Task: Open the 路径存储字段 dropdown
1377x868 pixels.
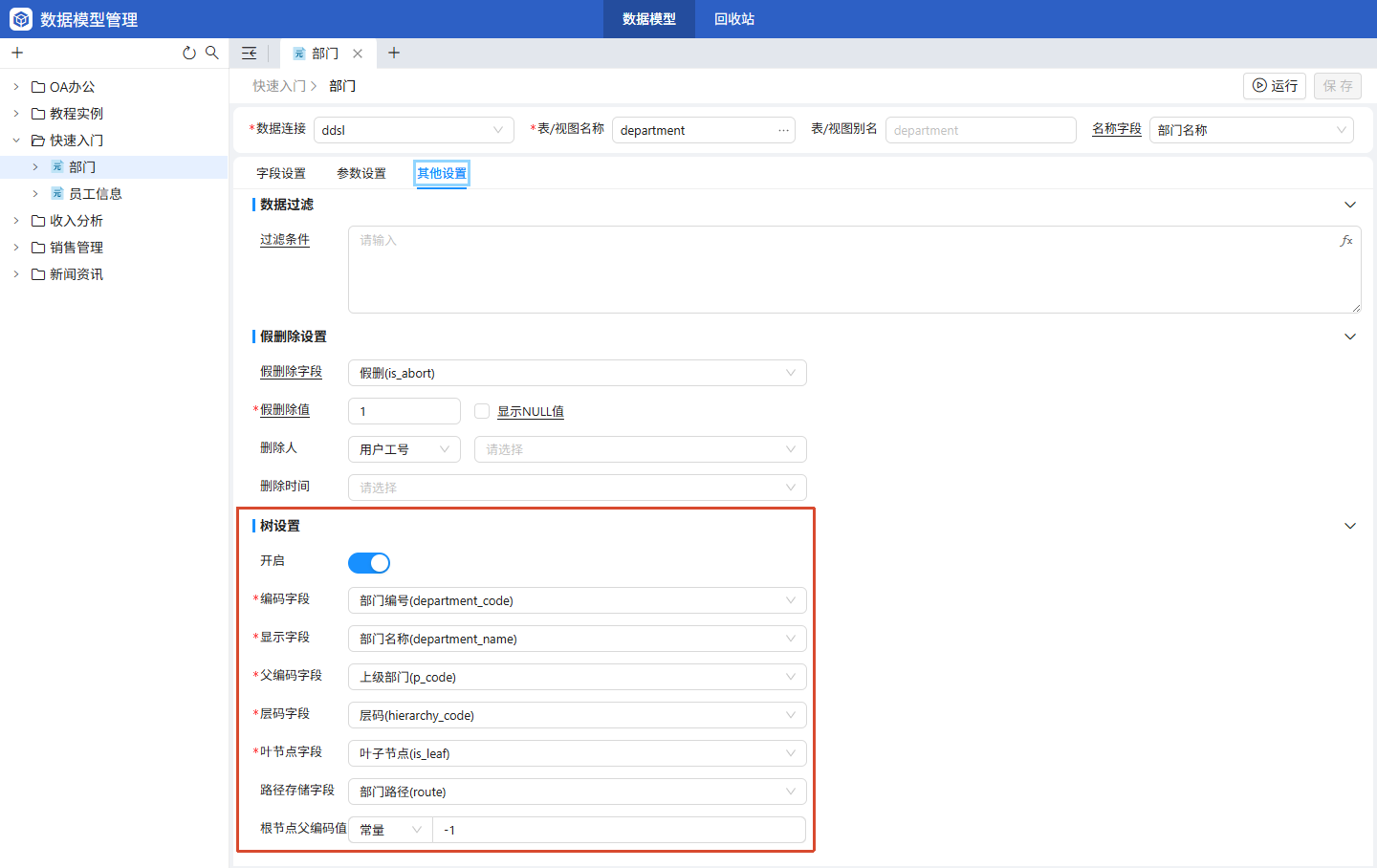Action: click(x=578, y=792)
